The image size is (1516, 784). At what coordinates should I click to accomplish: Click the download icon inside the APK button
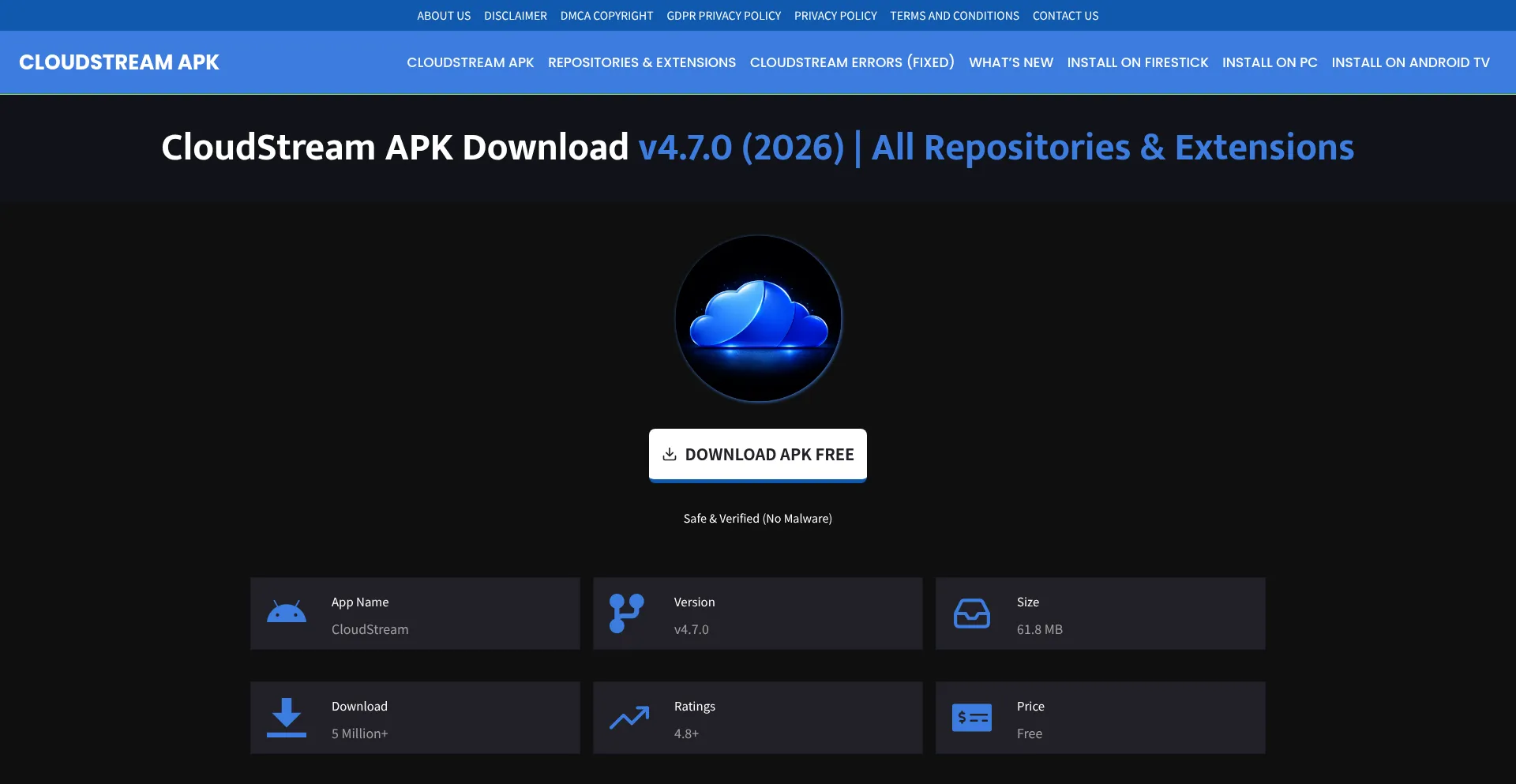670,454
